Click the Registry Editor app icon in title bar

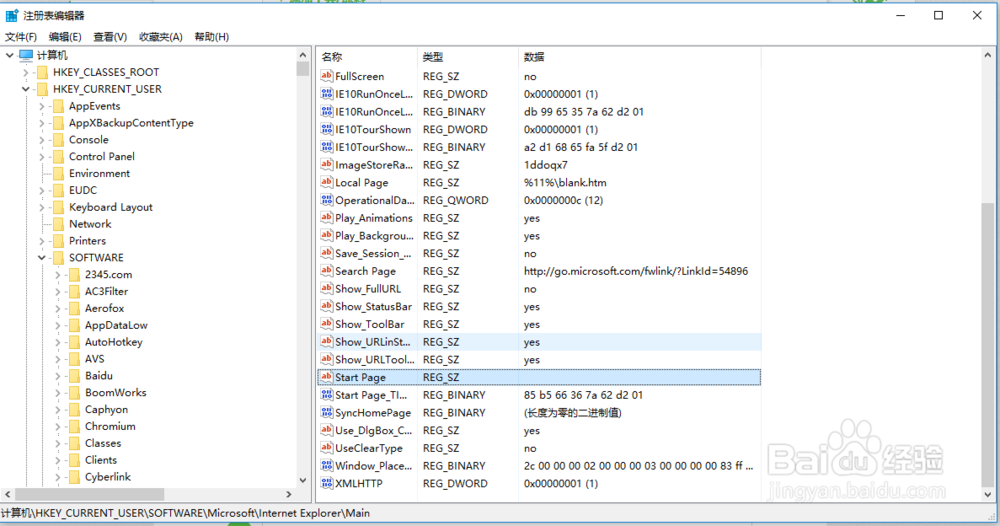coord(11,15)
